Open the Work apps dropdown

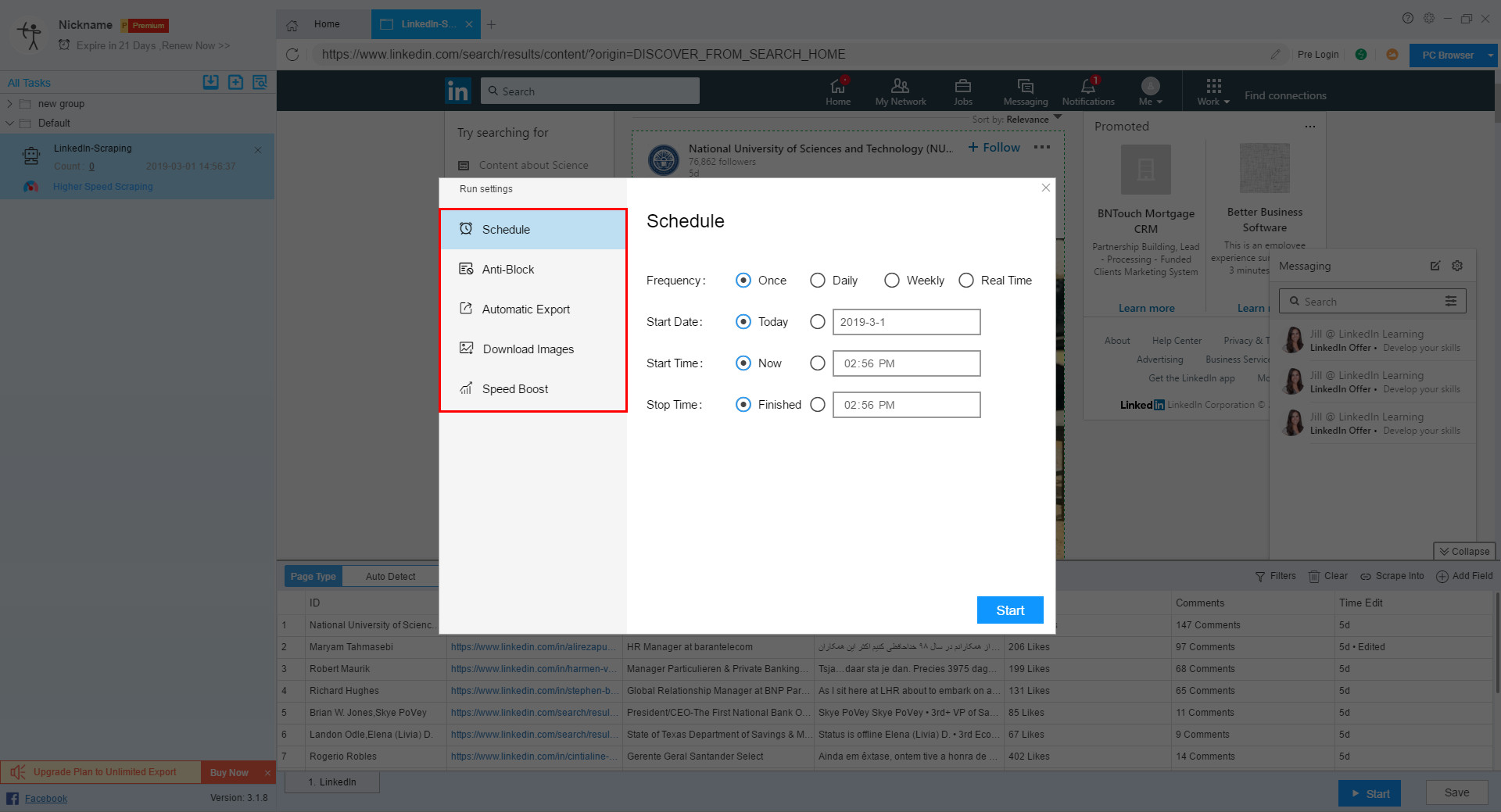[x=1213, y=91]
